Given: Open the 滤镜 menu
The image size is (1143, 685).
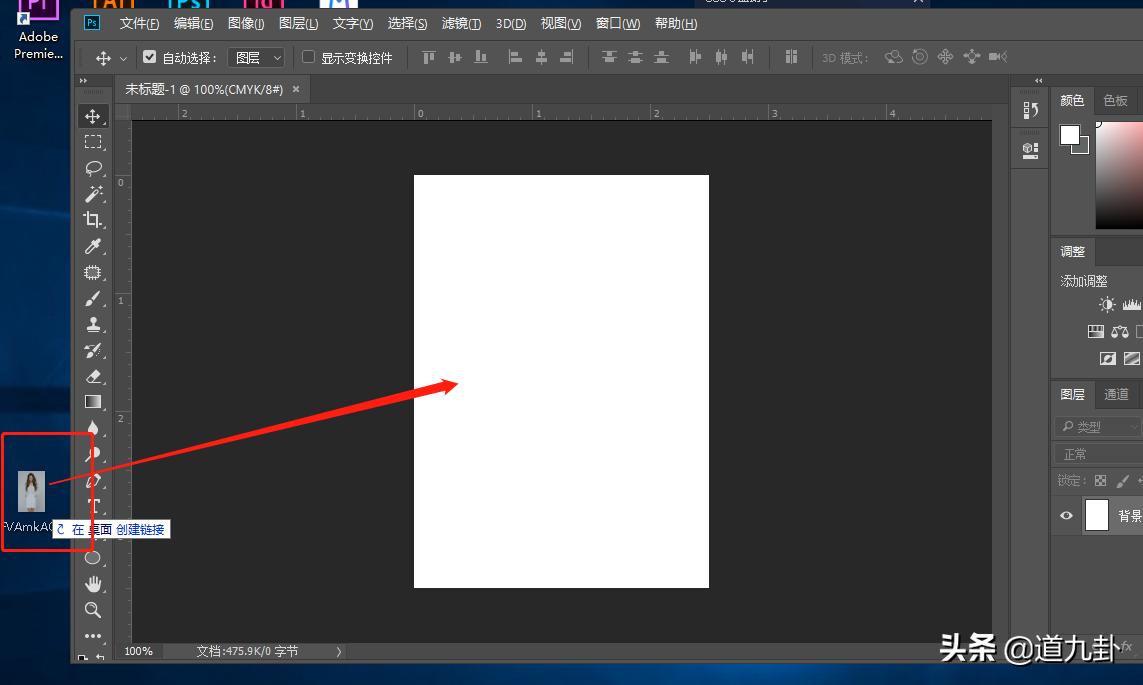Looking at the screenshot, I should click(460, 24).
